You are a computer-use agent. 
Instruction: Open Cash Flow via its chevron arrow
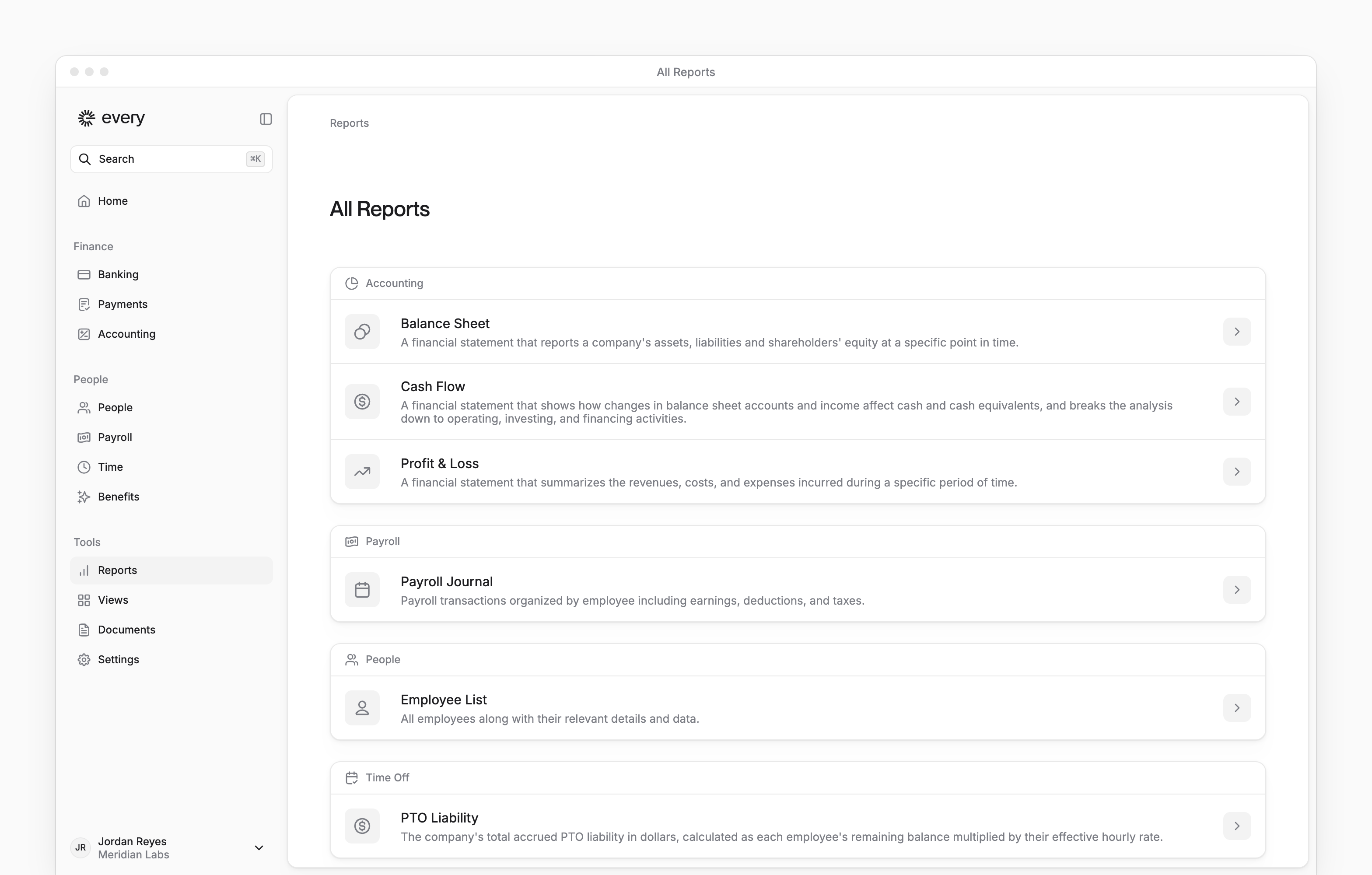[1237, 402]
